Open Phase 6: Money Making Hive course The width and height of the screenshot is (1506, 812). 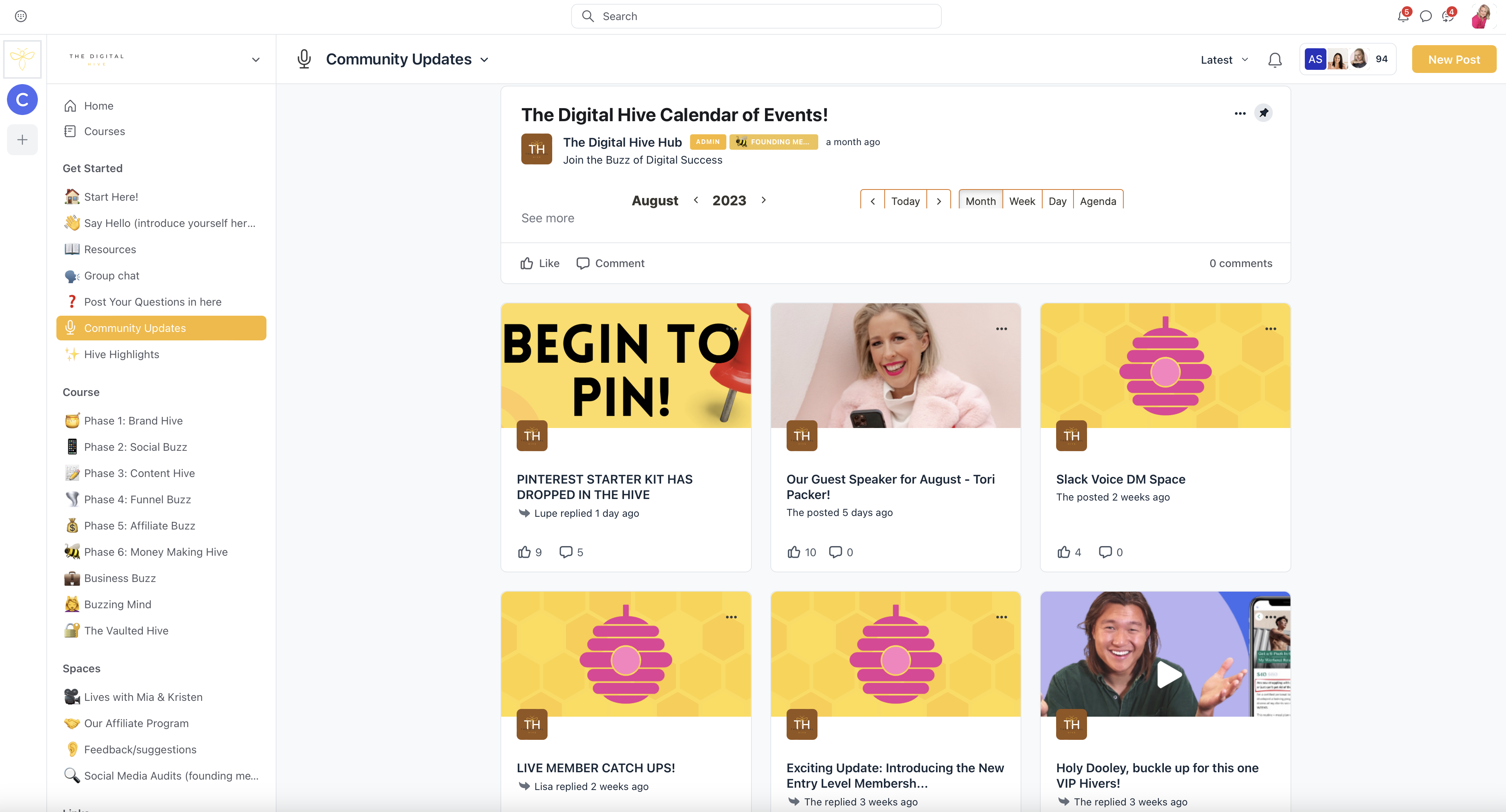(161, 552)
